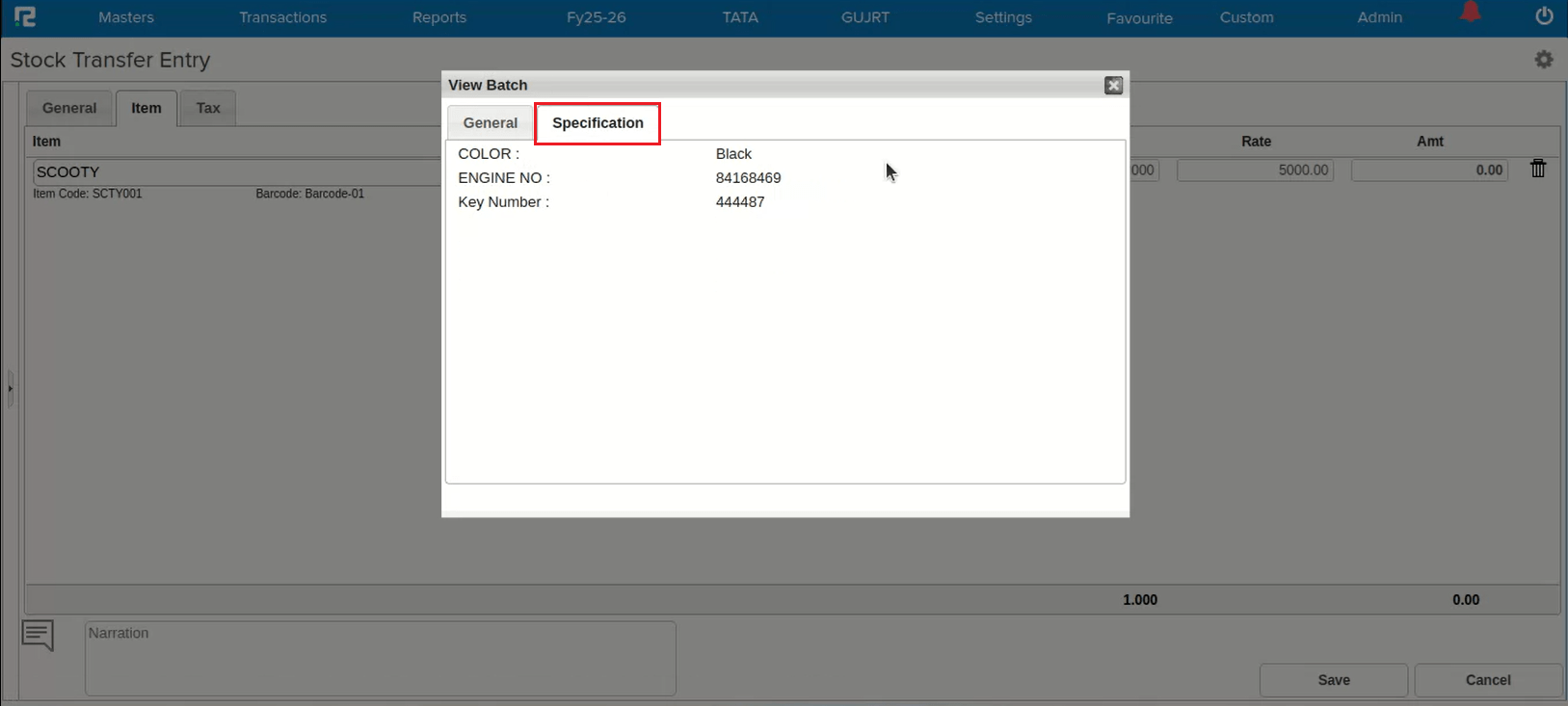This screenshot has height=706, width=1568.
Task: Close the View Batch dialog
Action: point(1113,86)
